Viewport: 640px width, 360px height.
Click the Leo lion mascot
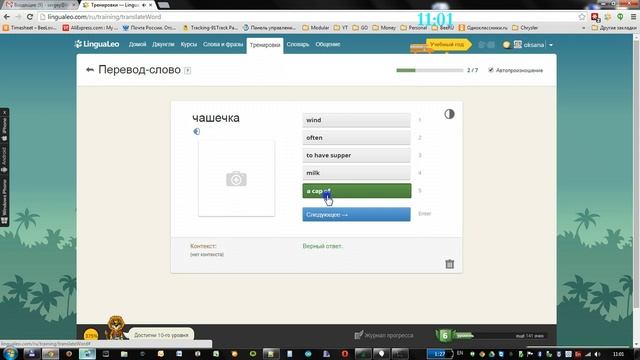[x=115, y=327]
